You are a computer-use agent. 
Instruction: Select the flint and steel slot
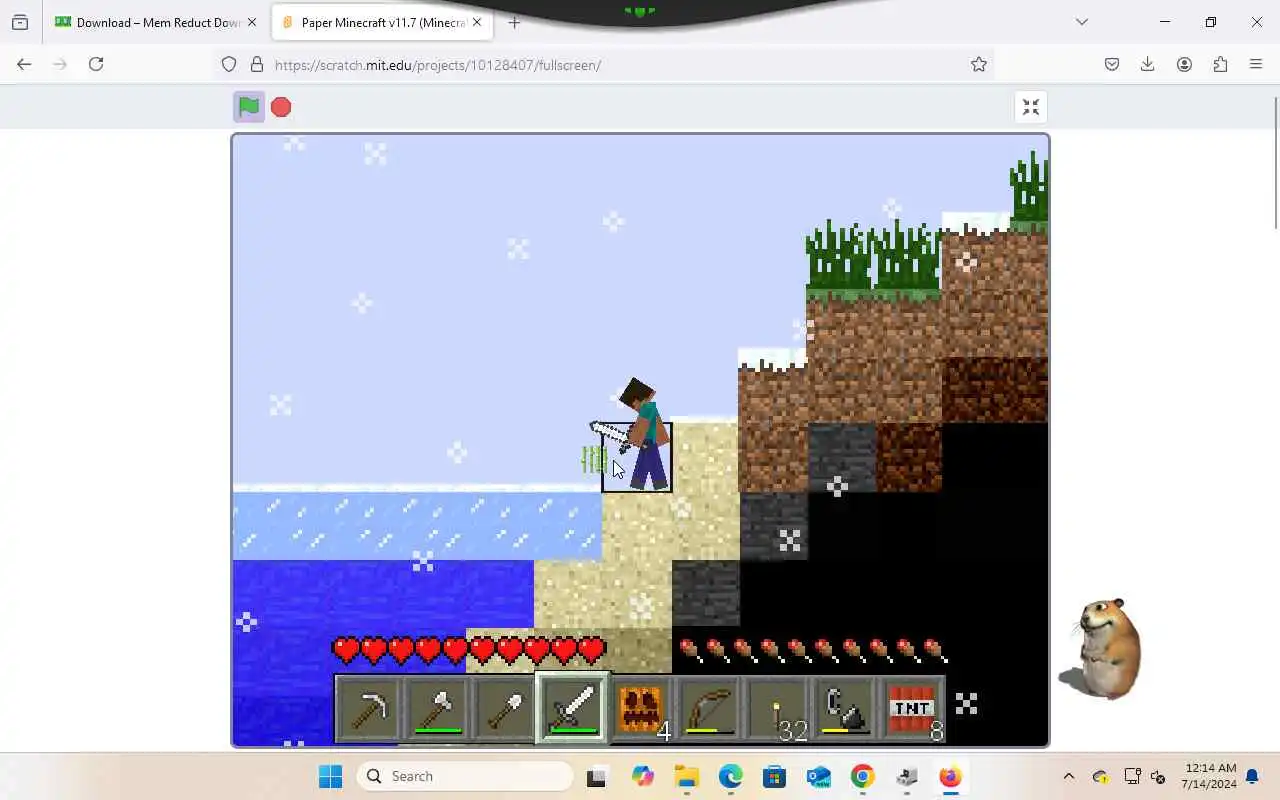[845, 709]
